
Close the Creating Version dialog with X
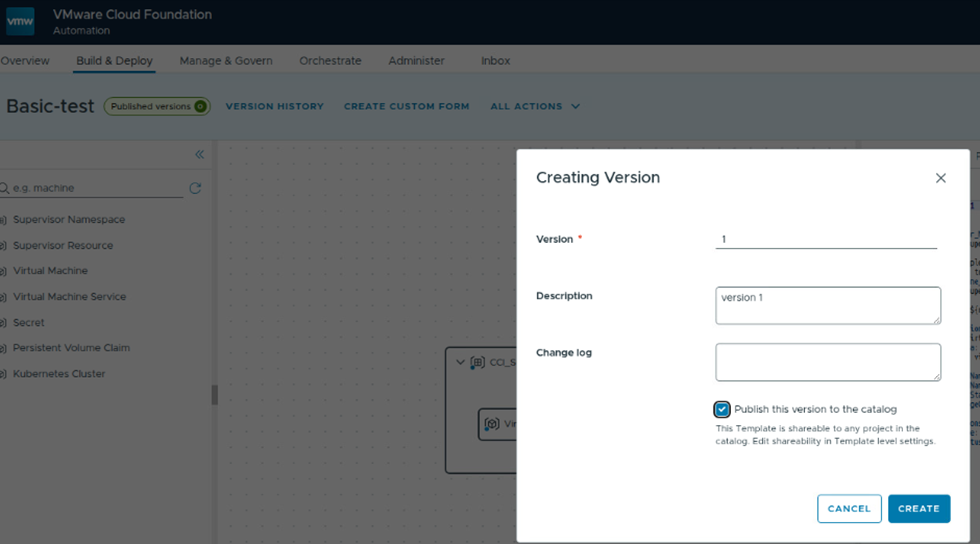click(x=940, y=178)
